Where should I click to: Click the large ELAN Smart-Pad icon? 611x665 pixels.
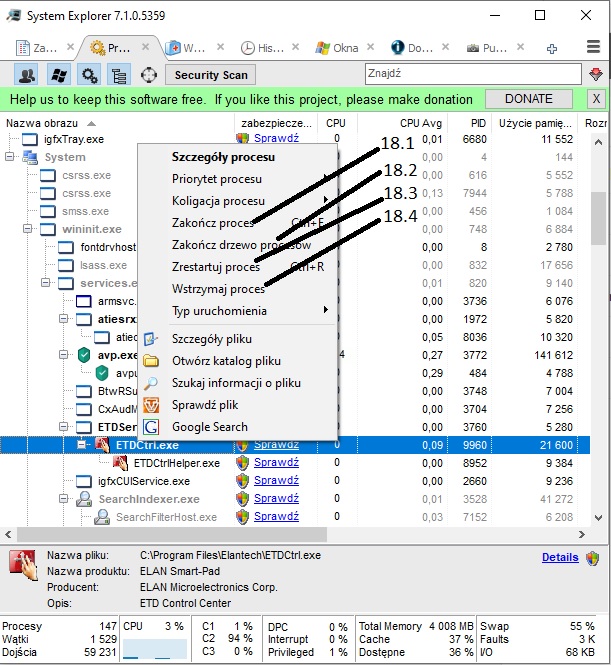[23, 565]
